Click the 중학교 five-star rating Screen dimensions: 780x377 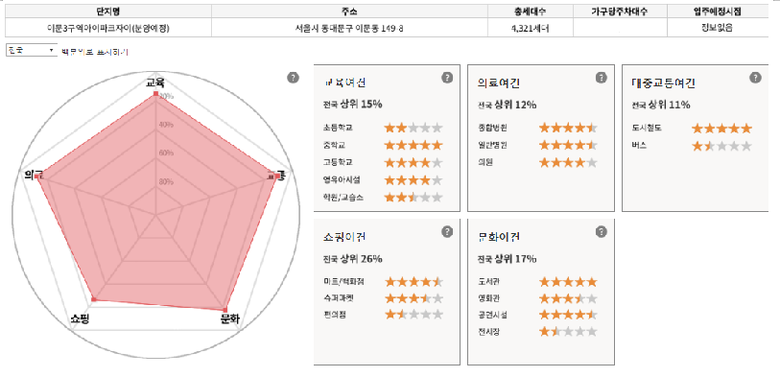[x=413, y=145]
